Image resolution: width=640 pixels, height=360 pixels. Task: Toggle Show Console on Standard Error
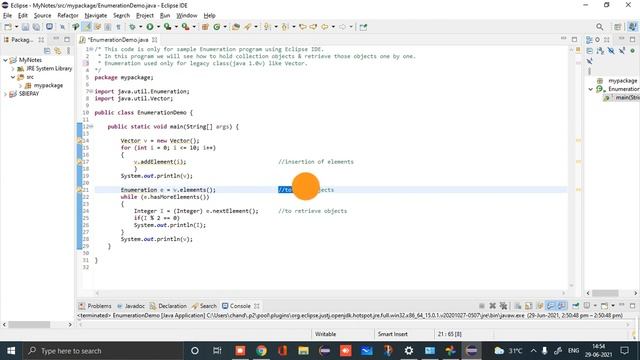562,306
